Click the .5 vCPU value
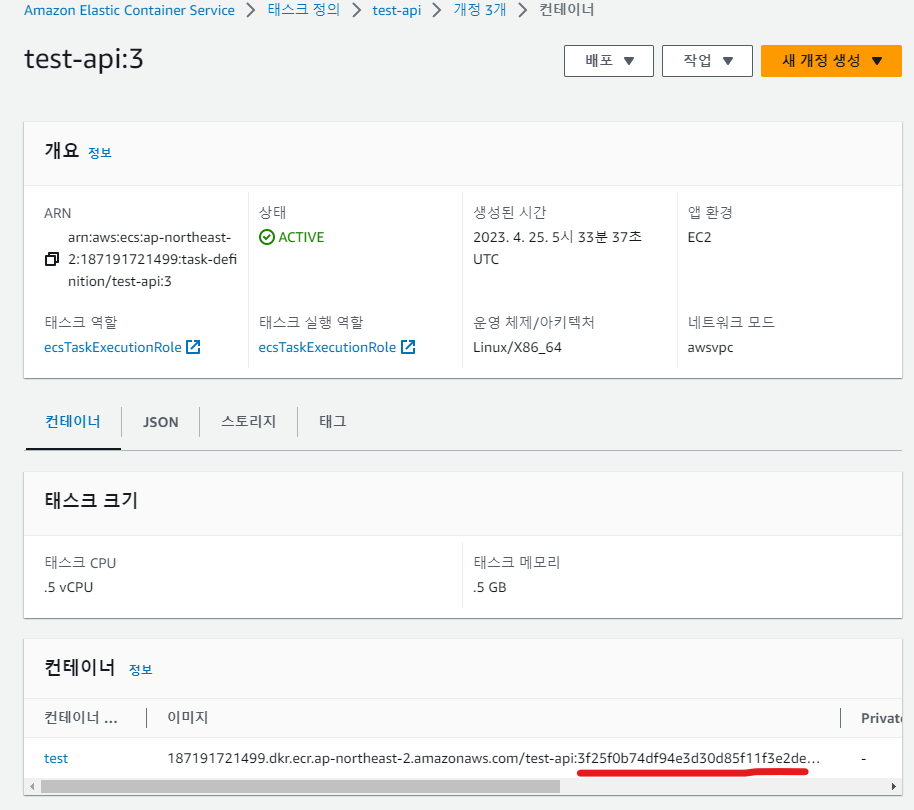The width and height of the screenshot is (914, 810). 69,587
